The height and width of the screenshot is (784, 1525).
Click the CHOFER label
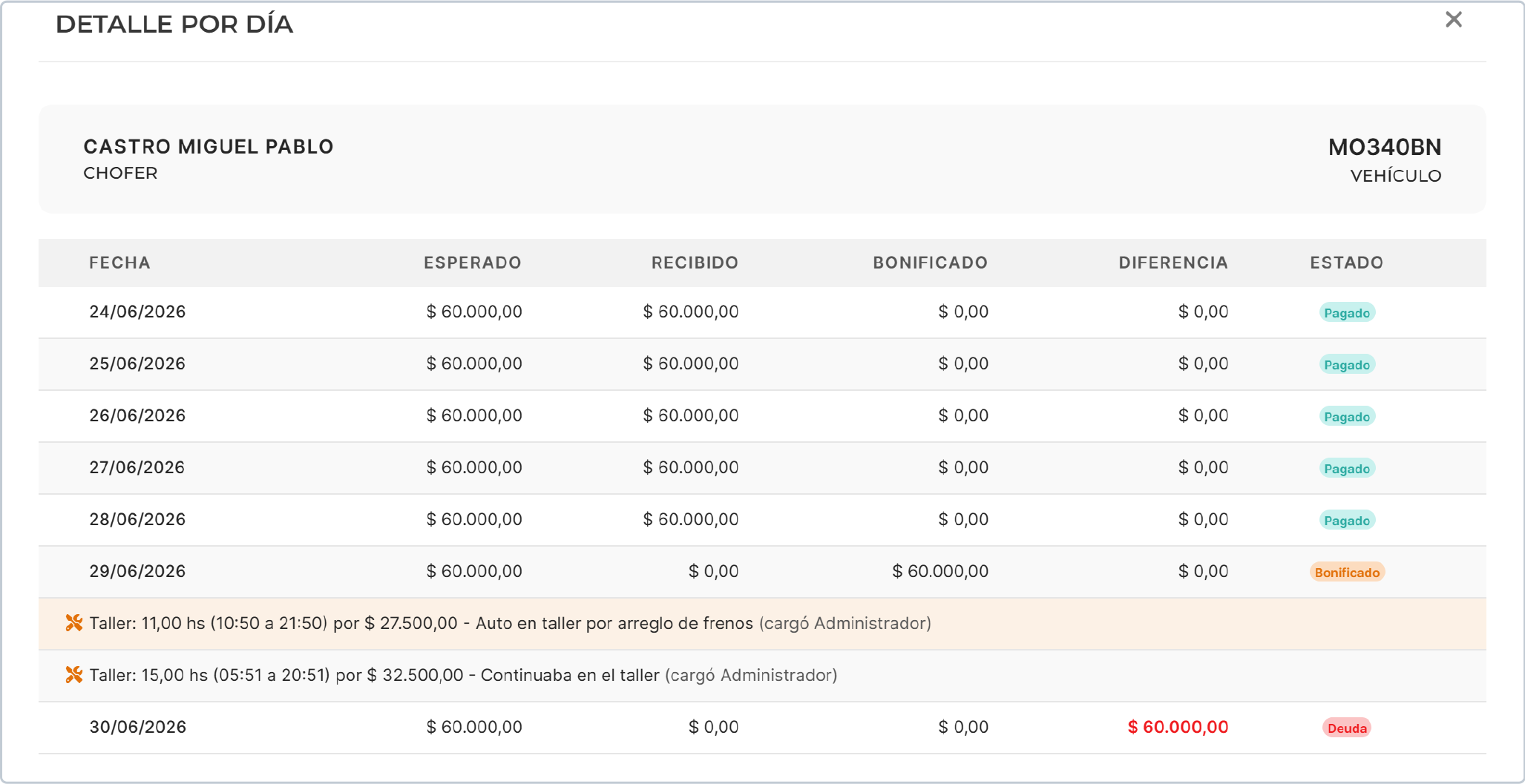coord(120,174)
